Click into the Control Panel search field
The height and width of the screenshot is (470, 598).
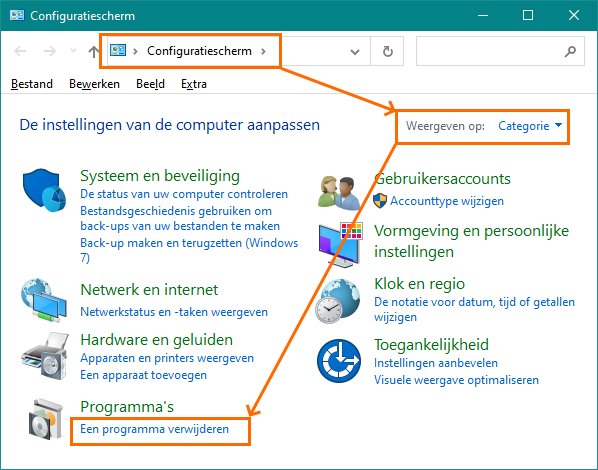[500, 51]
